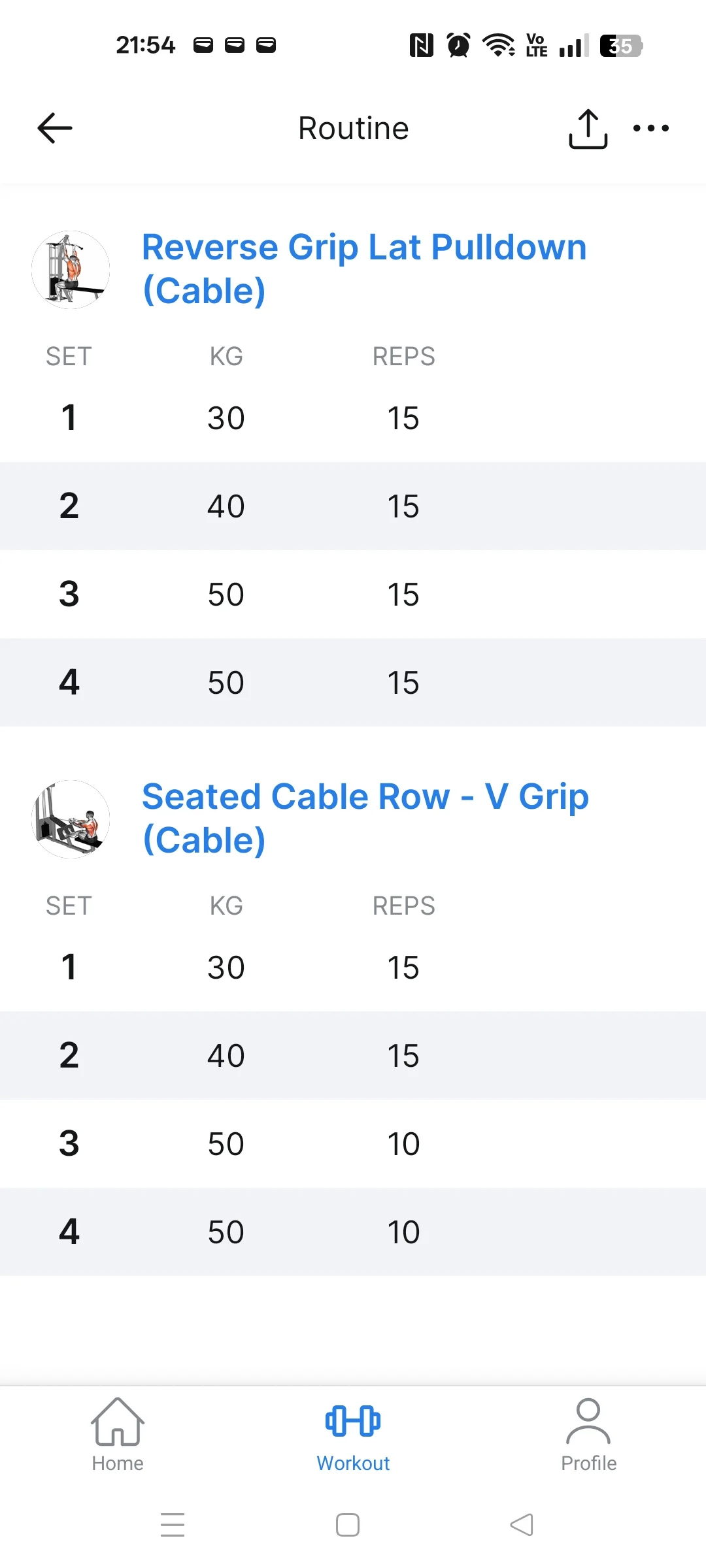Tap 30 kg in Lat Pulldown set 1

point(226,418)
